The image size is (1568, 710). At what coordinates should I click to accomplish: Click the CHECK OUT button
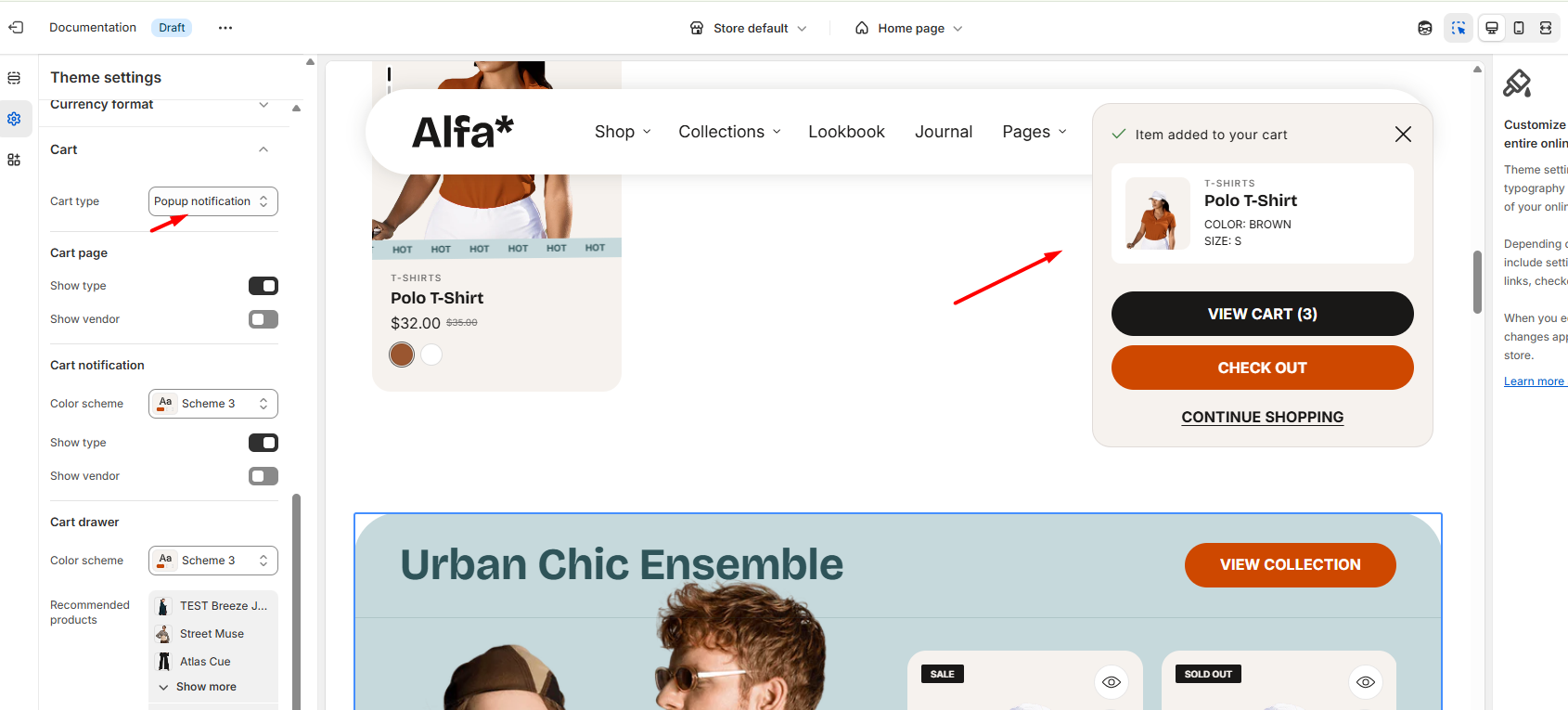click(1263, 368)
